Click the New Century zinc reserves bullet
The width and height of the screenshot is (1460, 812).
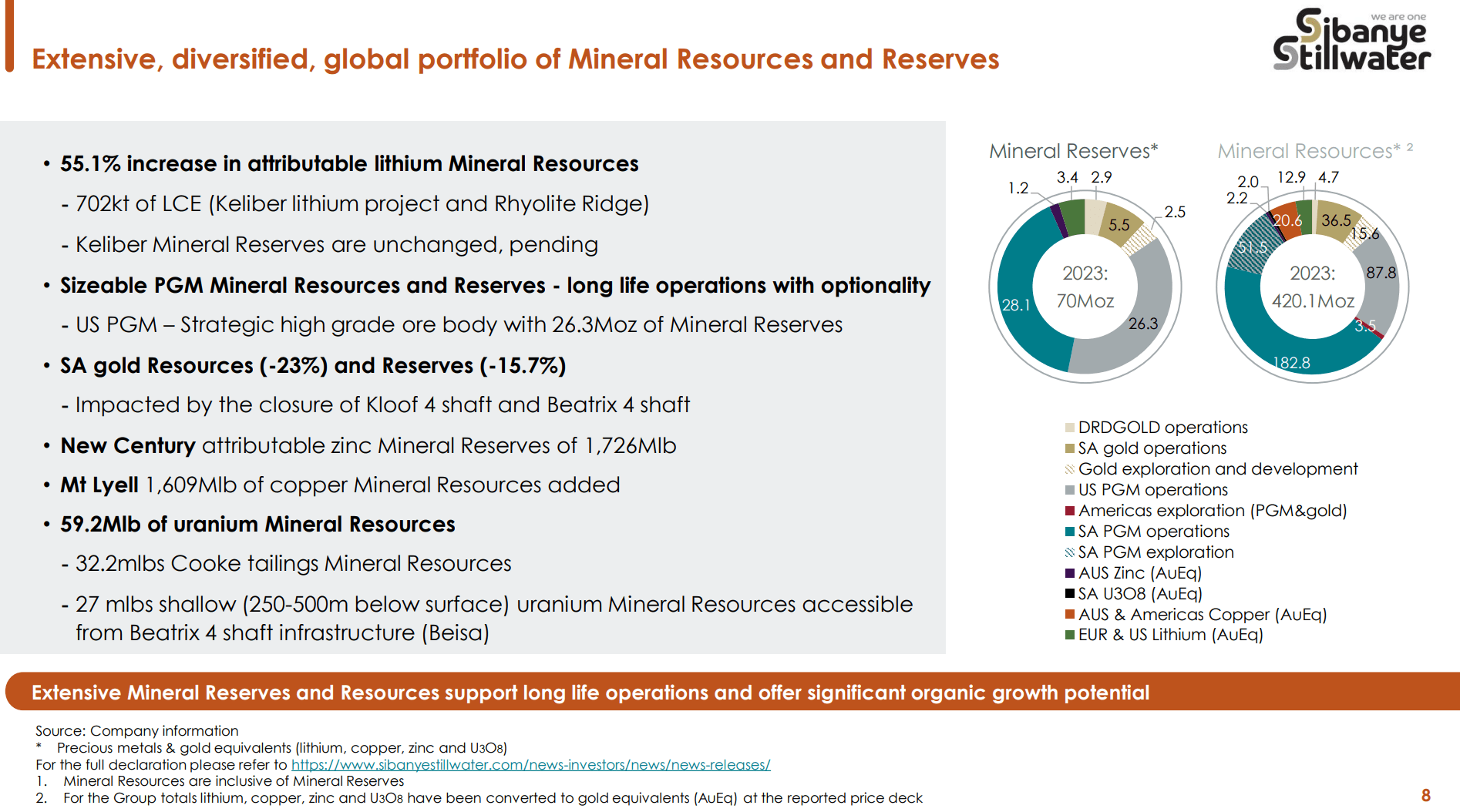pyautogui.click(x=368, y=445)
